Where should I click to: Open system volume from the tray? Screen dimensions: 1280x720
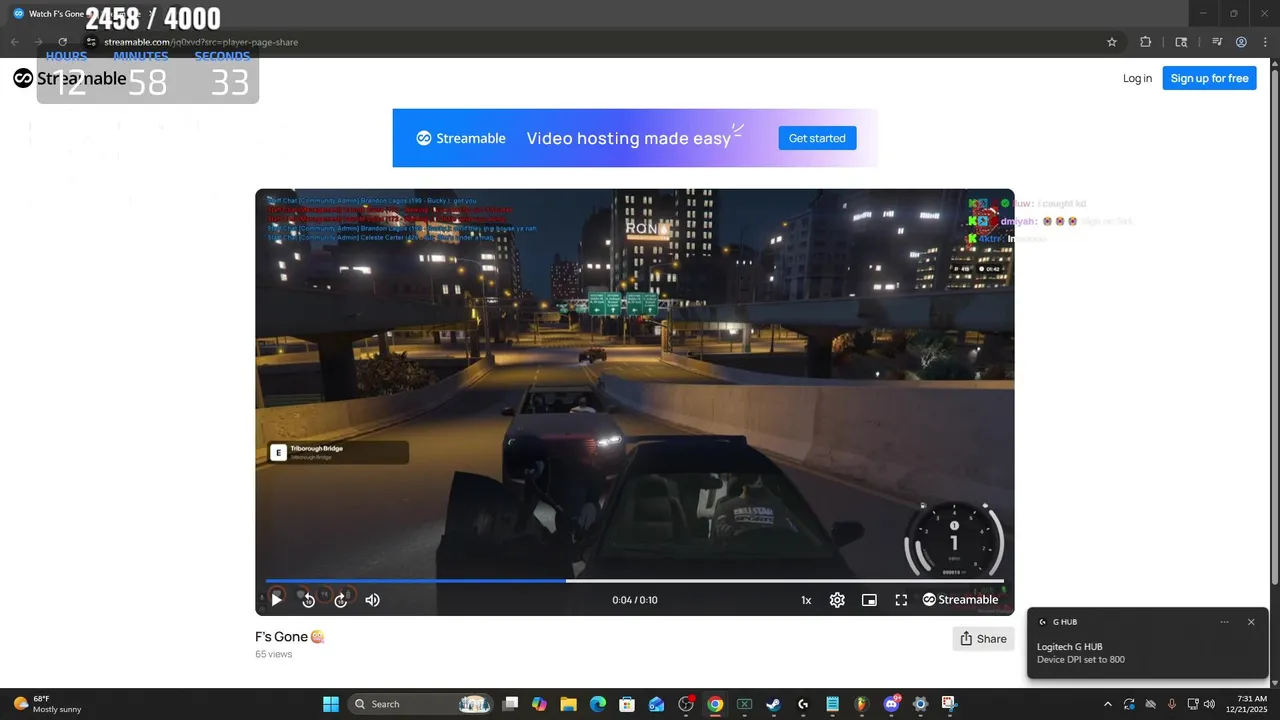coord(1209,704)
